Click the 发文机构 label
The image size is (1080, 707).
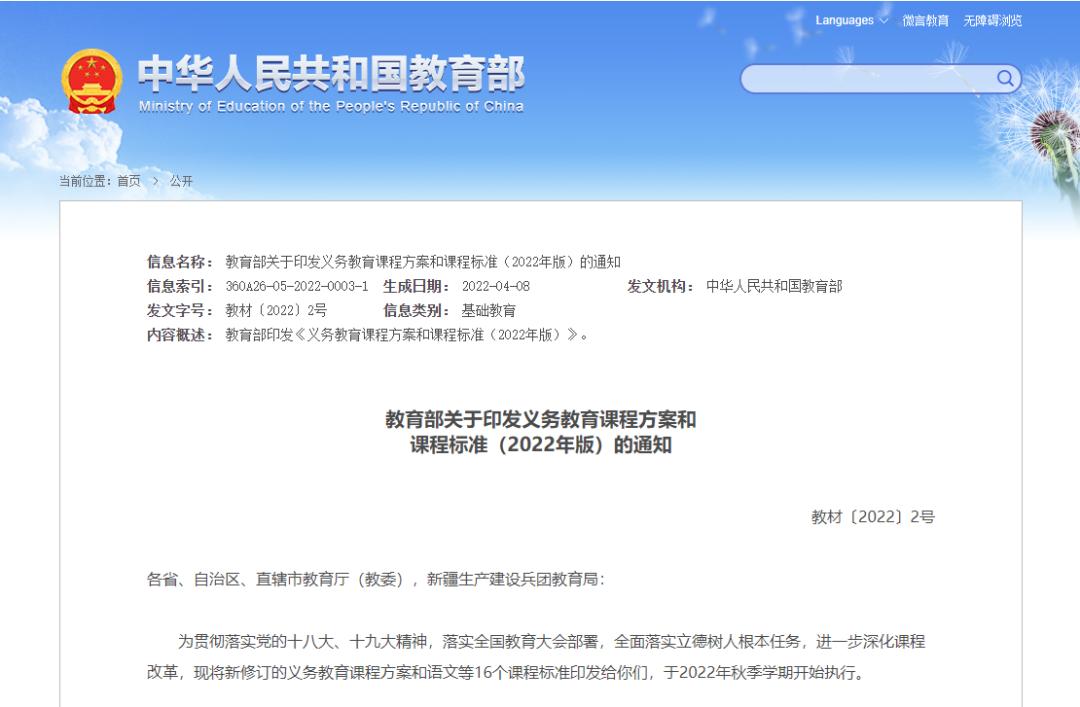coord(660,286)
